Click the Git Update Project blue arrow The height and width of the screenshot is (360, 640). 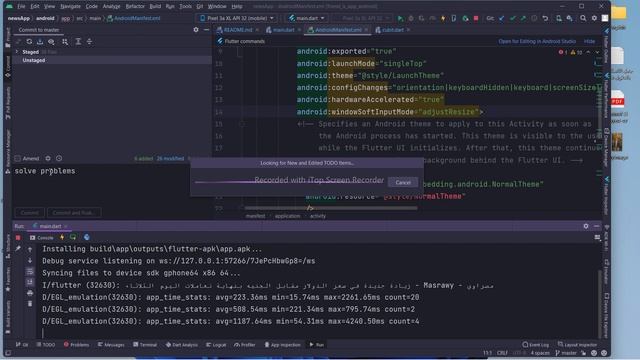click(x=502, y=18)
